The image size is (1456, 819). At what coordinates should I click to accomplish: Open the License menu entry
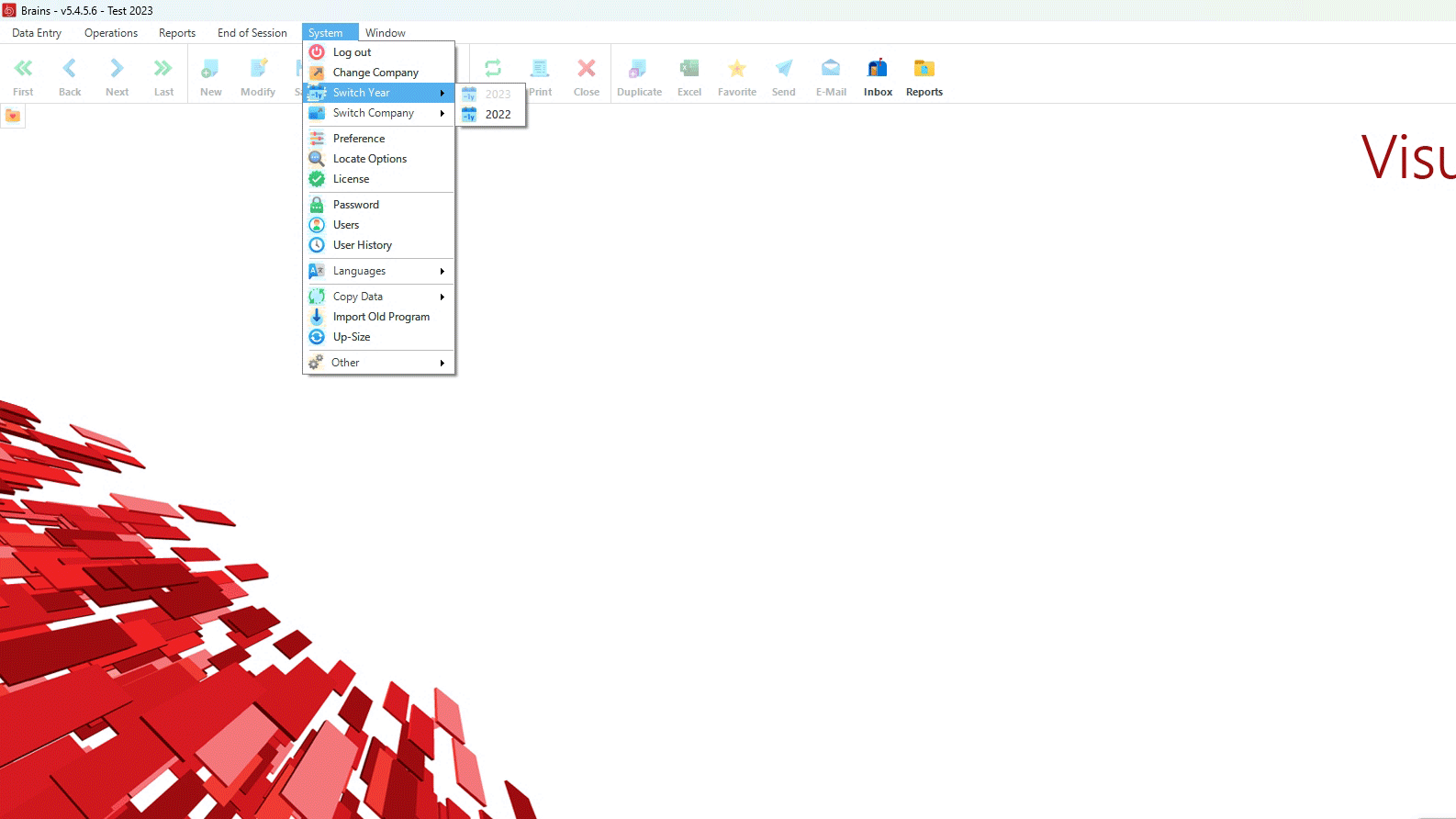click(x=379, y=179)
